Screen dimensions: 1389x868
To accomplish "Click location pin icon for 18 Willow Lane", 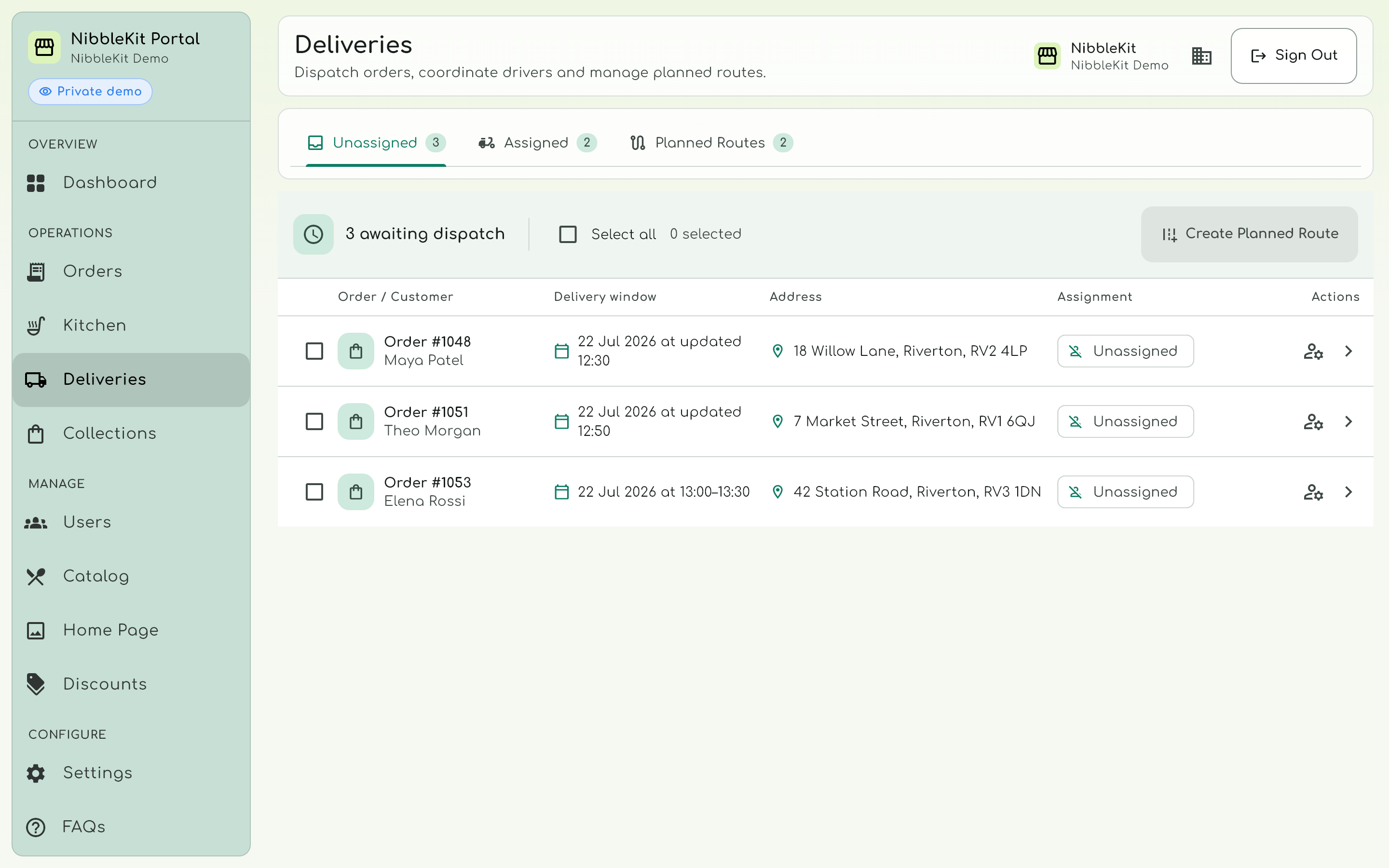I will click(778, 352).
